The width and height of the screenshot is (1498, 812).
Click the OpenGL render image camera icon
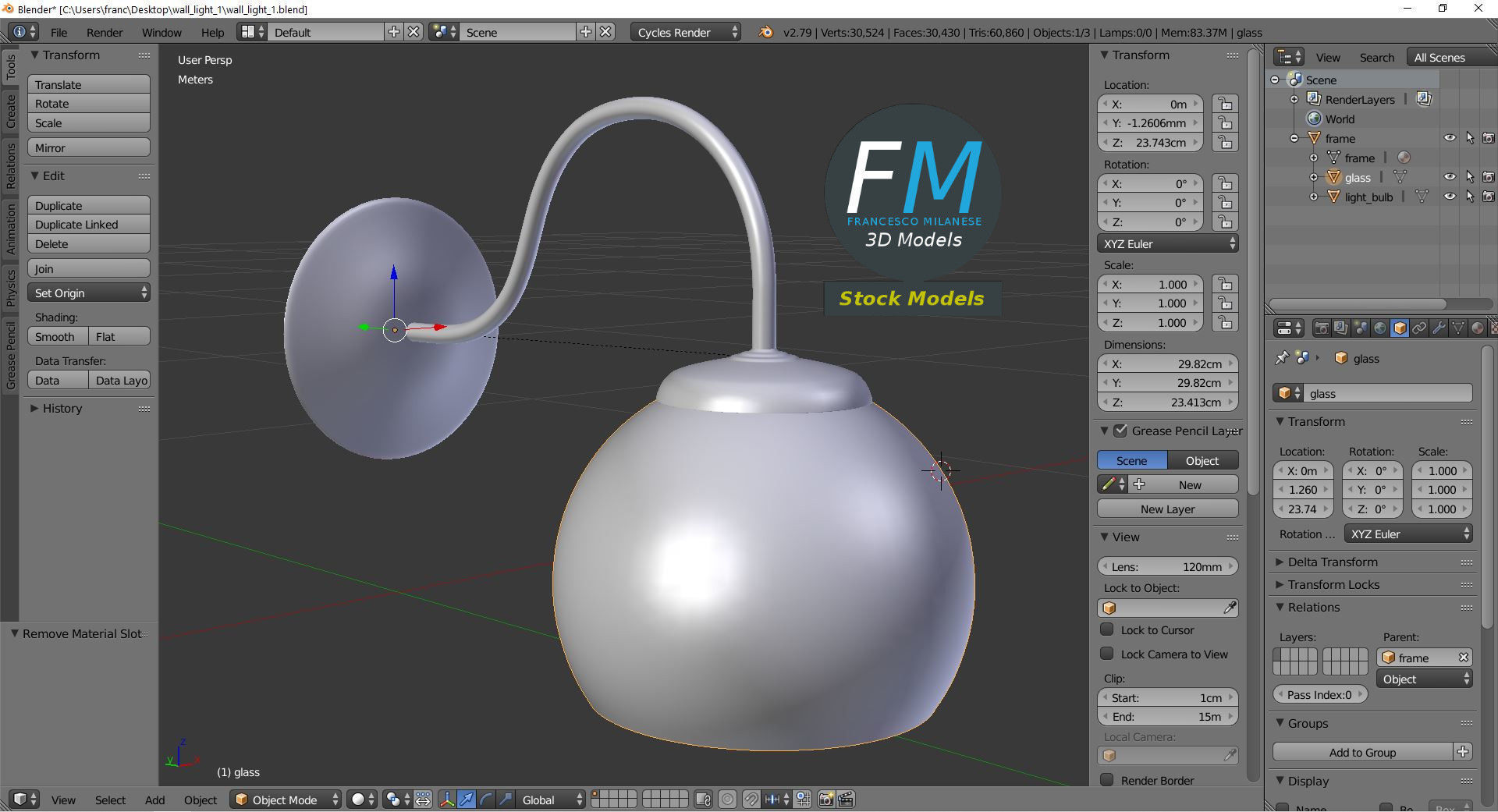click(825, 800)
